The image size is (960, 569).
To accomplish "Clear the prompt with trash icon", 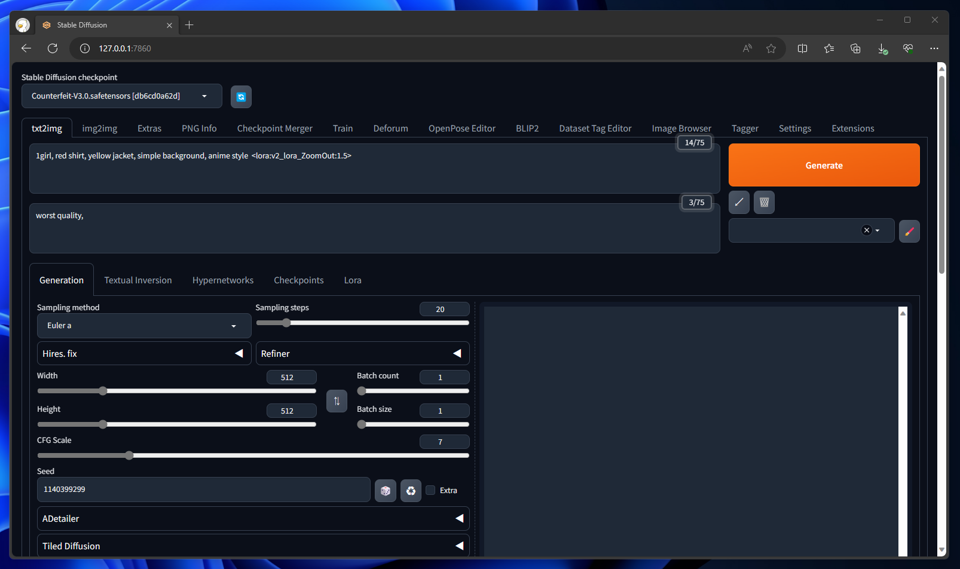I will click(x=764, y=202).
